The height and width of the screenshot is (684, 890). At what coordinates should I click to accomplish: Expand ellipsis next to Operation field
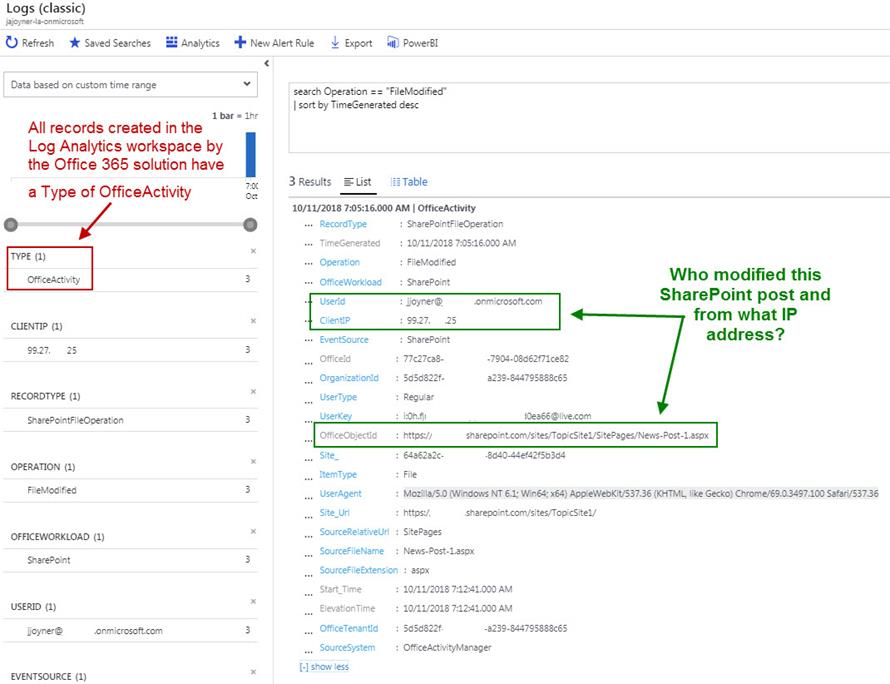(x=309, y=263)
